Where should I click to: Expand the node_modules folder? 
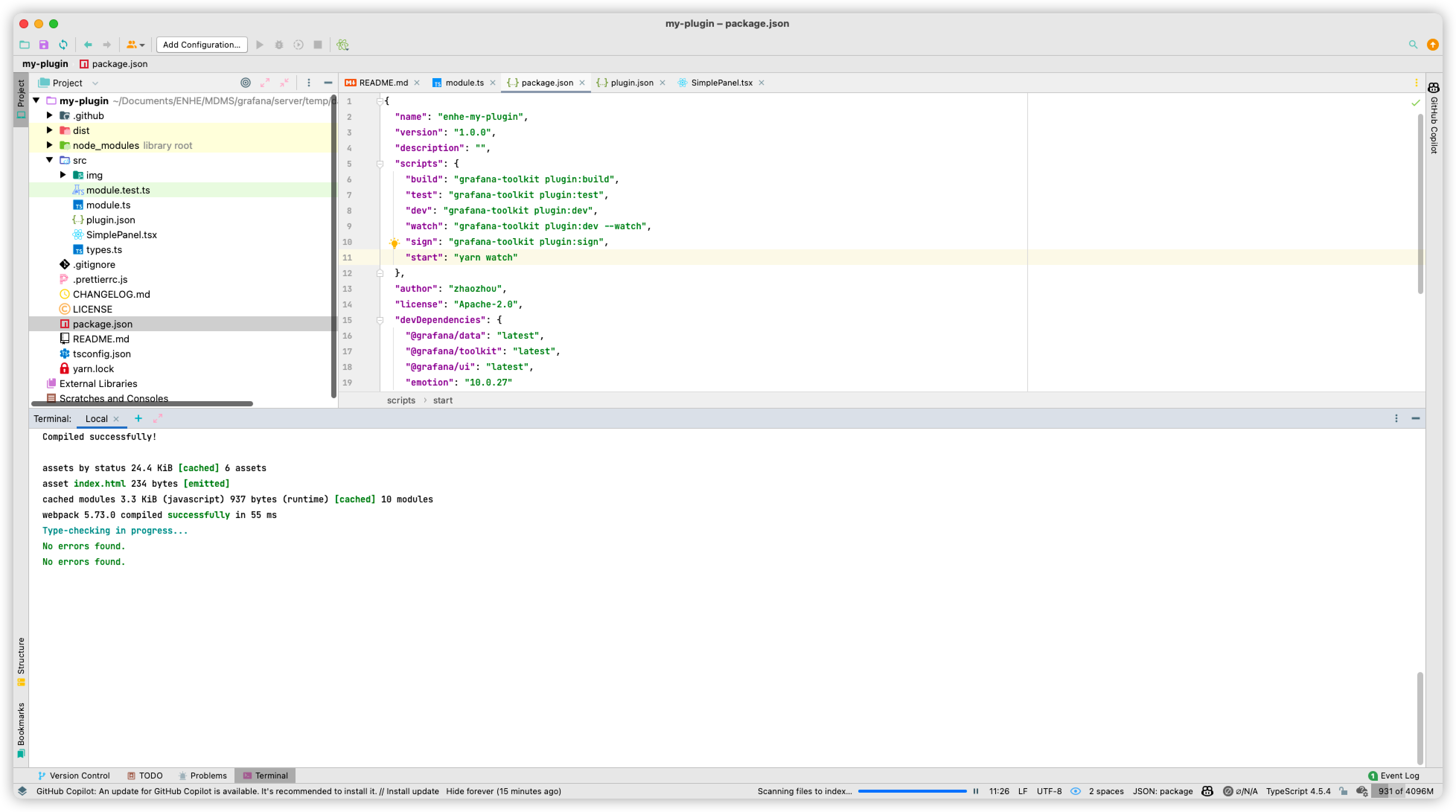[x=50, y=145]
